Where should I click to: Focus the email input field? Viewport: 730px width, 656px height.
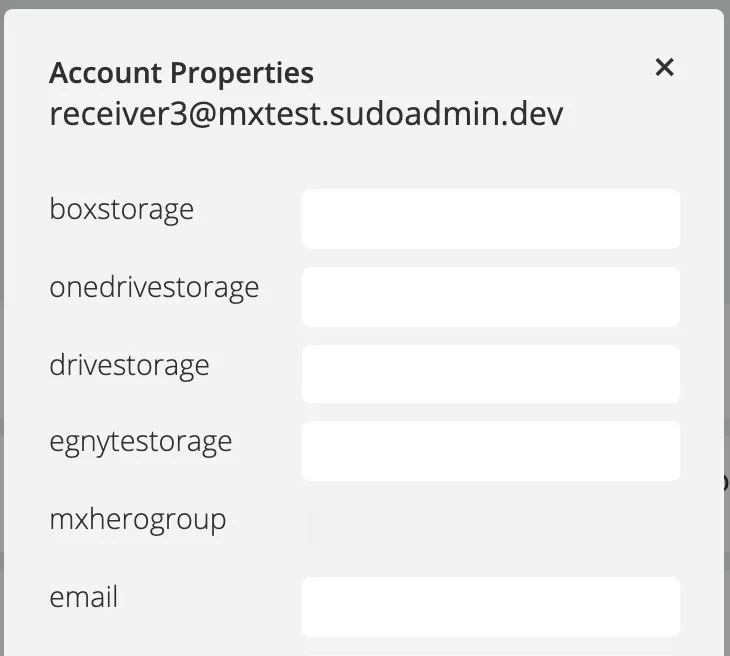tap(490, 606)
